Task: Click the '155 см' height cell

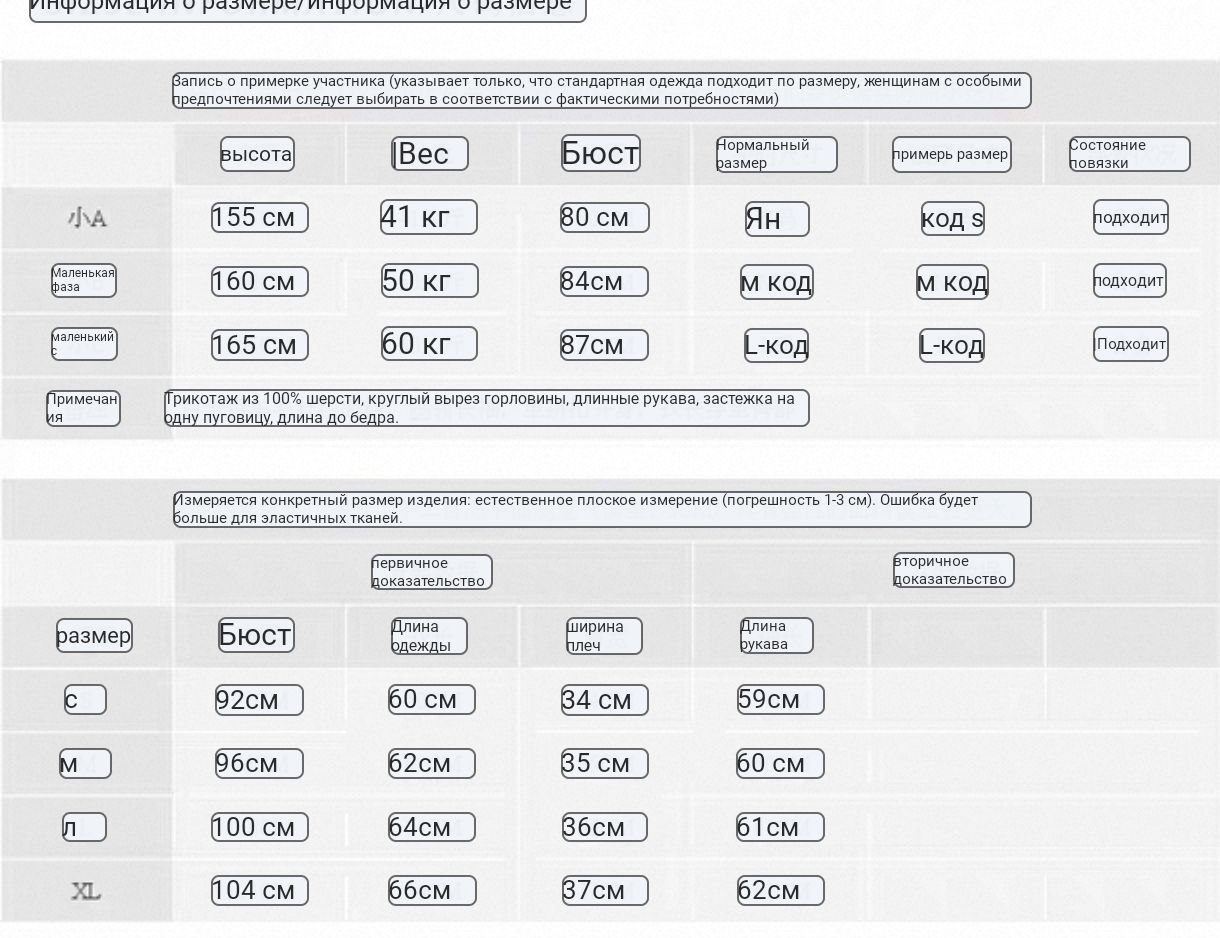Action: pyautogui.click(x=259, y=217)
